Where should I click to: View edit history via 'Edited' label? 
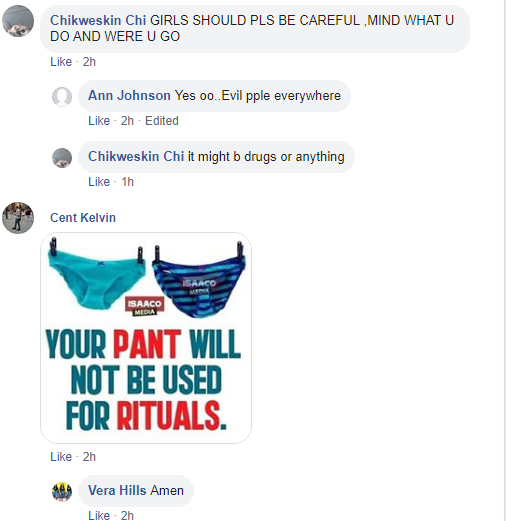(x=162, y=121)
